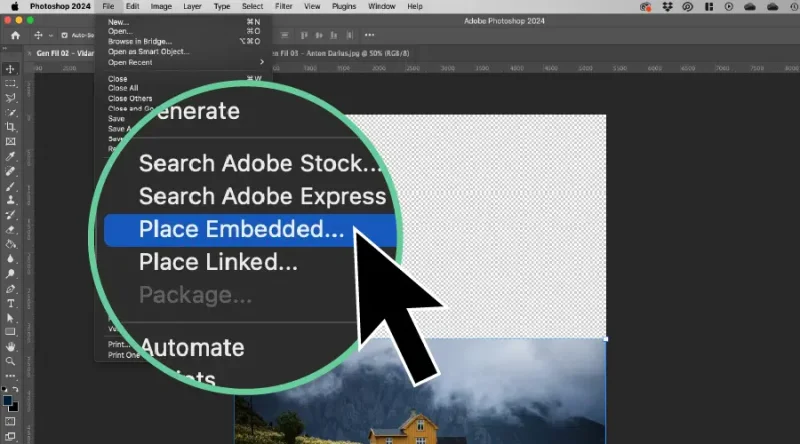Select the Paint Bucket tool
The image size is (800, 444).
10,244
